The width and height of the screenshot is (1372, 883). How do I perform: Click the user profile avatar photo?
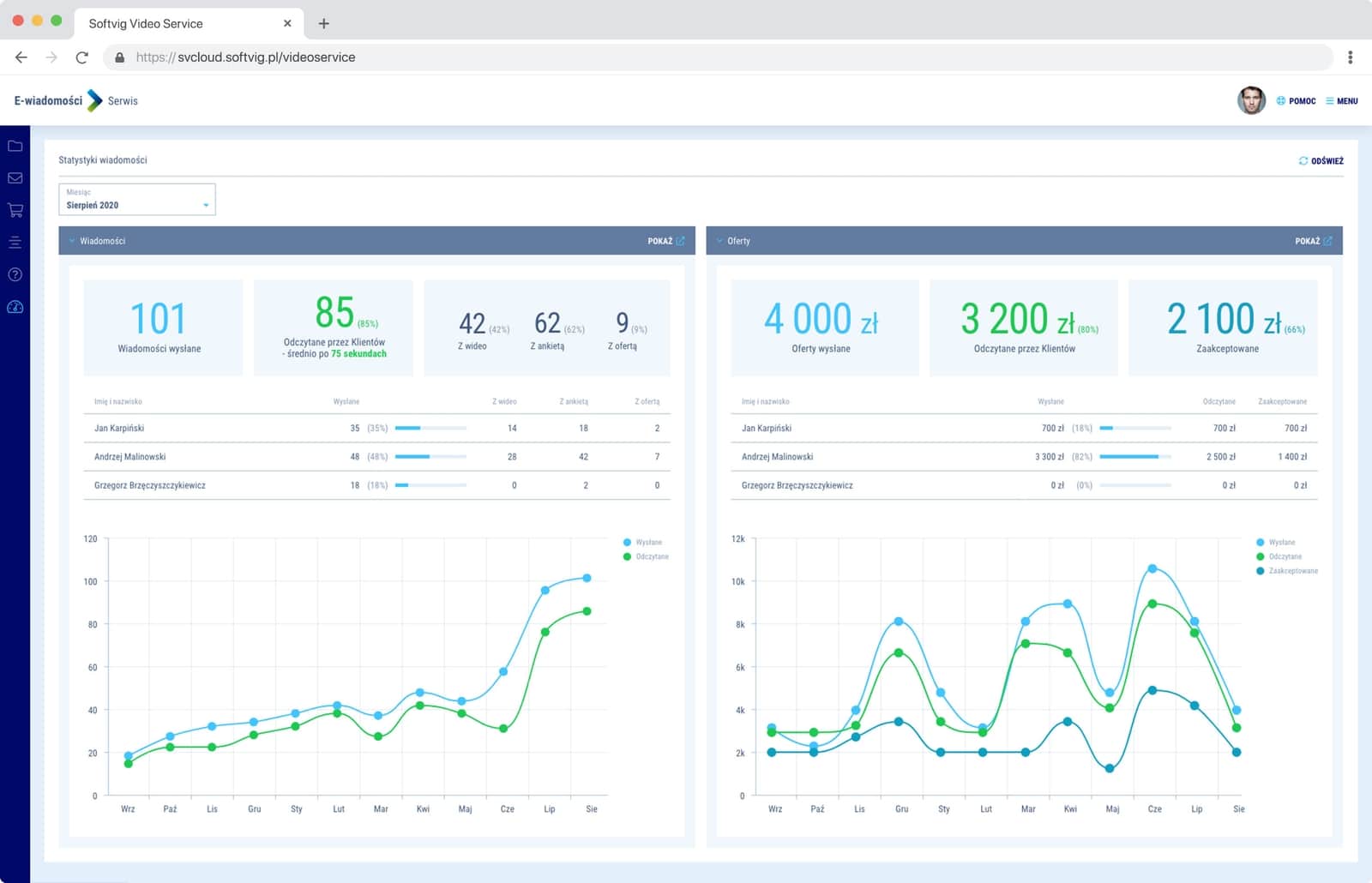point(1251,100)
